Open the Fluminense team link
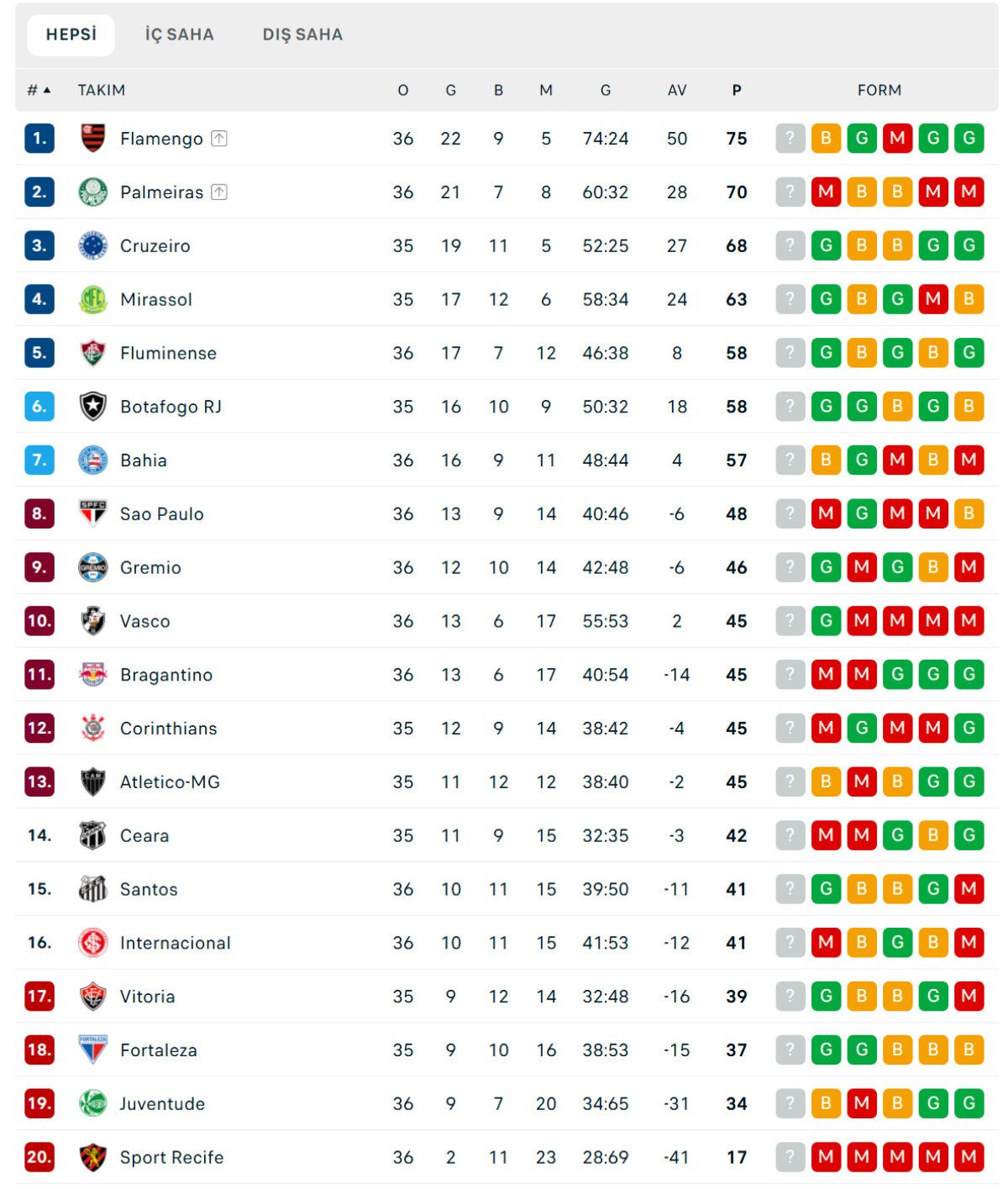The image size is (1008, 1189). [168, 353]
